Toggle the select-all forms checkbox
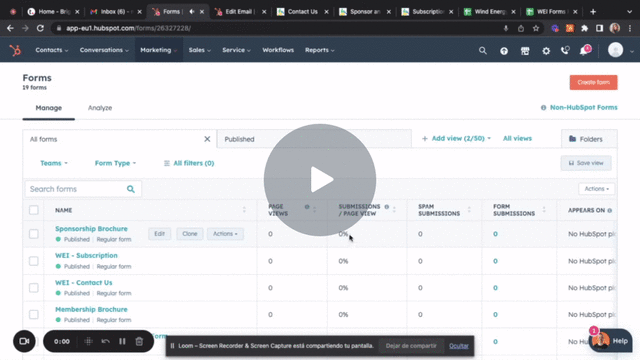This screenshot has width=640, height=360. coord(33,210)
